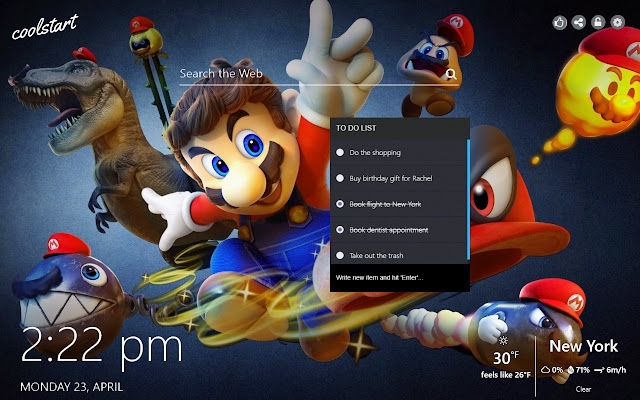Click the to-do list blue scrollbar
The image size is (640, 400).
468,199
